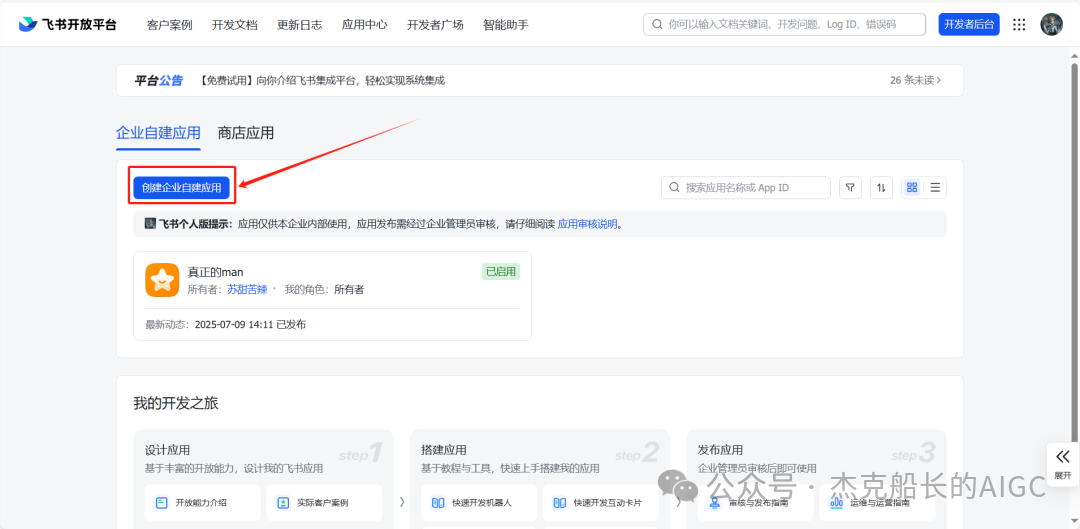The width and height of the screenshot is (1080, 529).
Task: Open the 快速开发互动卡片 card
Action: point(601,503)
